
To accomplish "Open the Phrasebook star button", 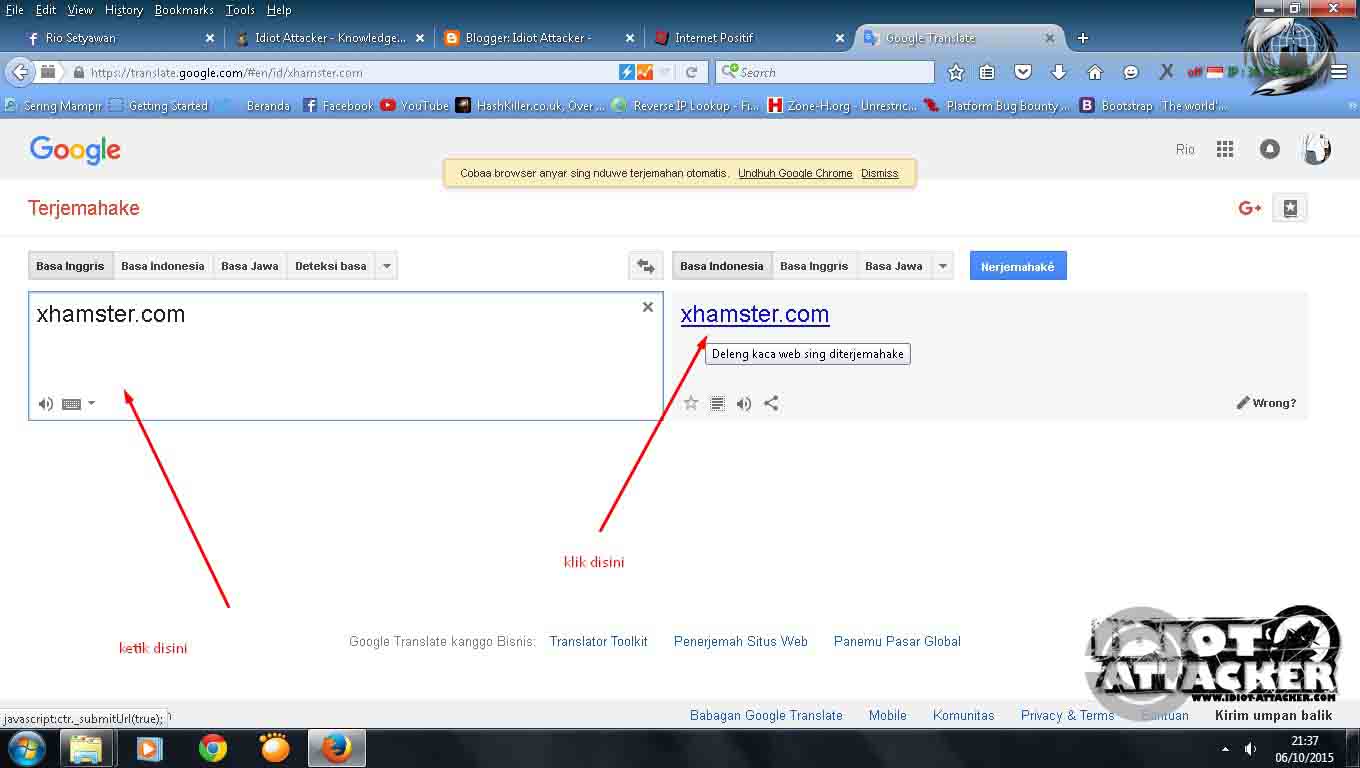I will tap(1290, 208).
